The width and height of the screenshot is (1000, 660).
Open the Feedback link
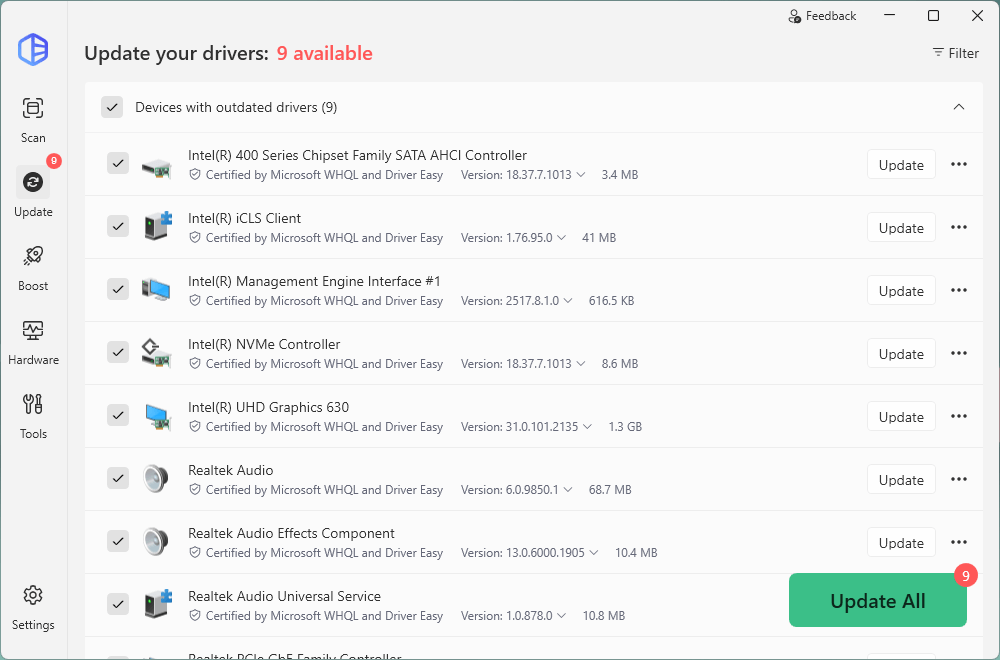point(822,16)
